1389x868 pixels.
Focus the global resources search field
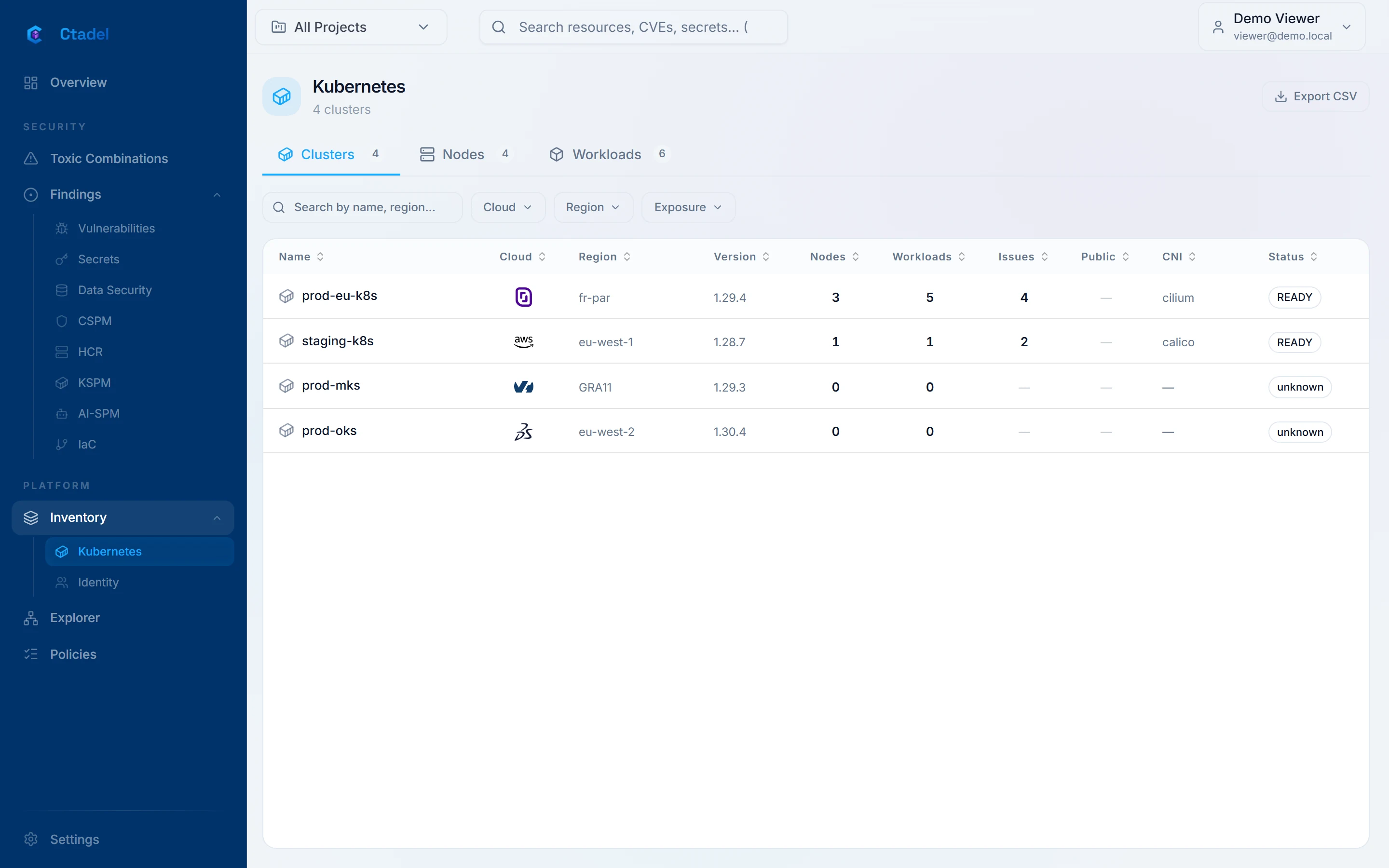point(633,27)
